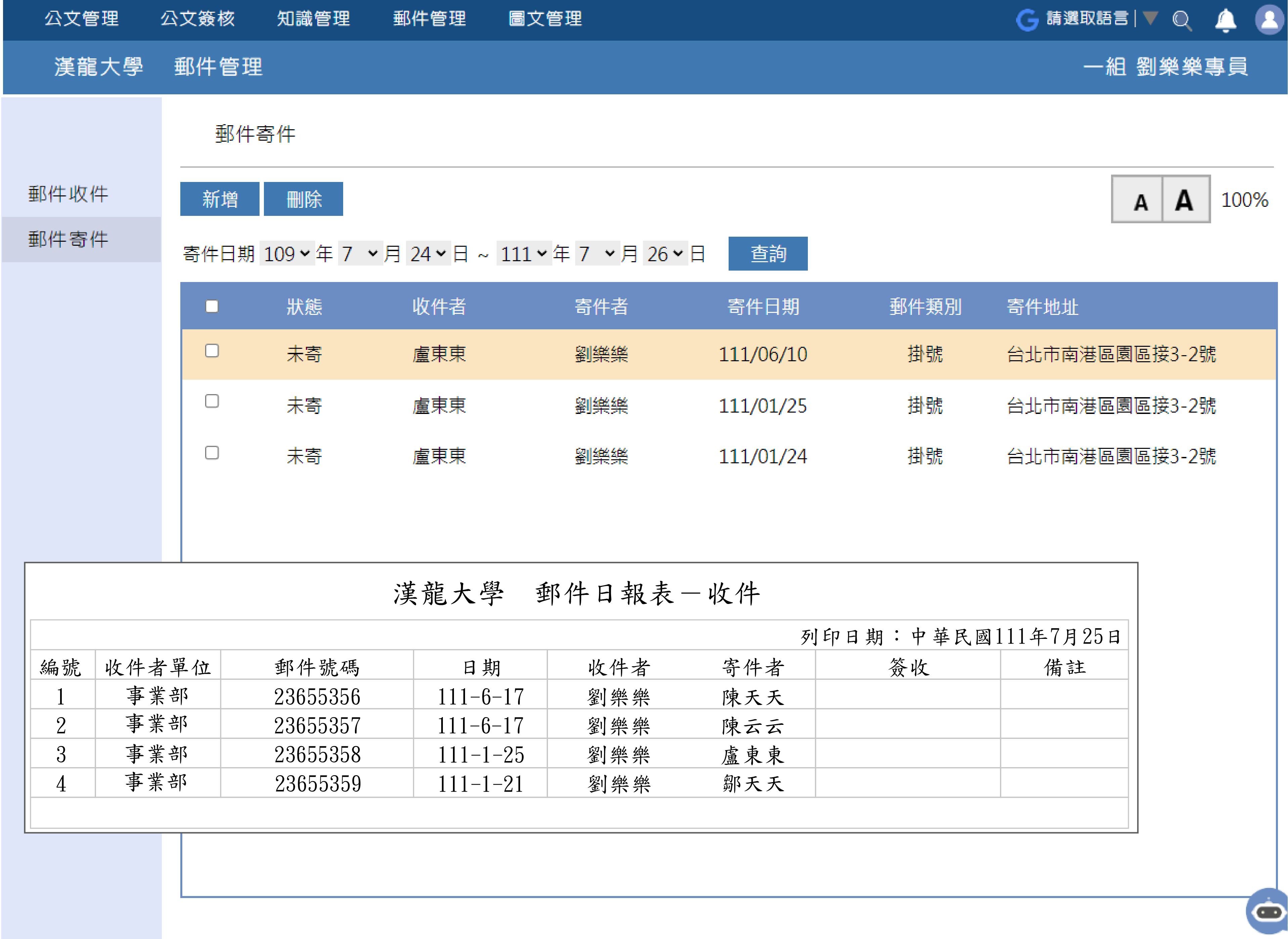Decrease font size with small A button
Image resolution: width=1288 pixels, height=939 pixels.
[x=1137, y=199]
